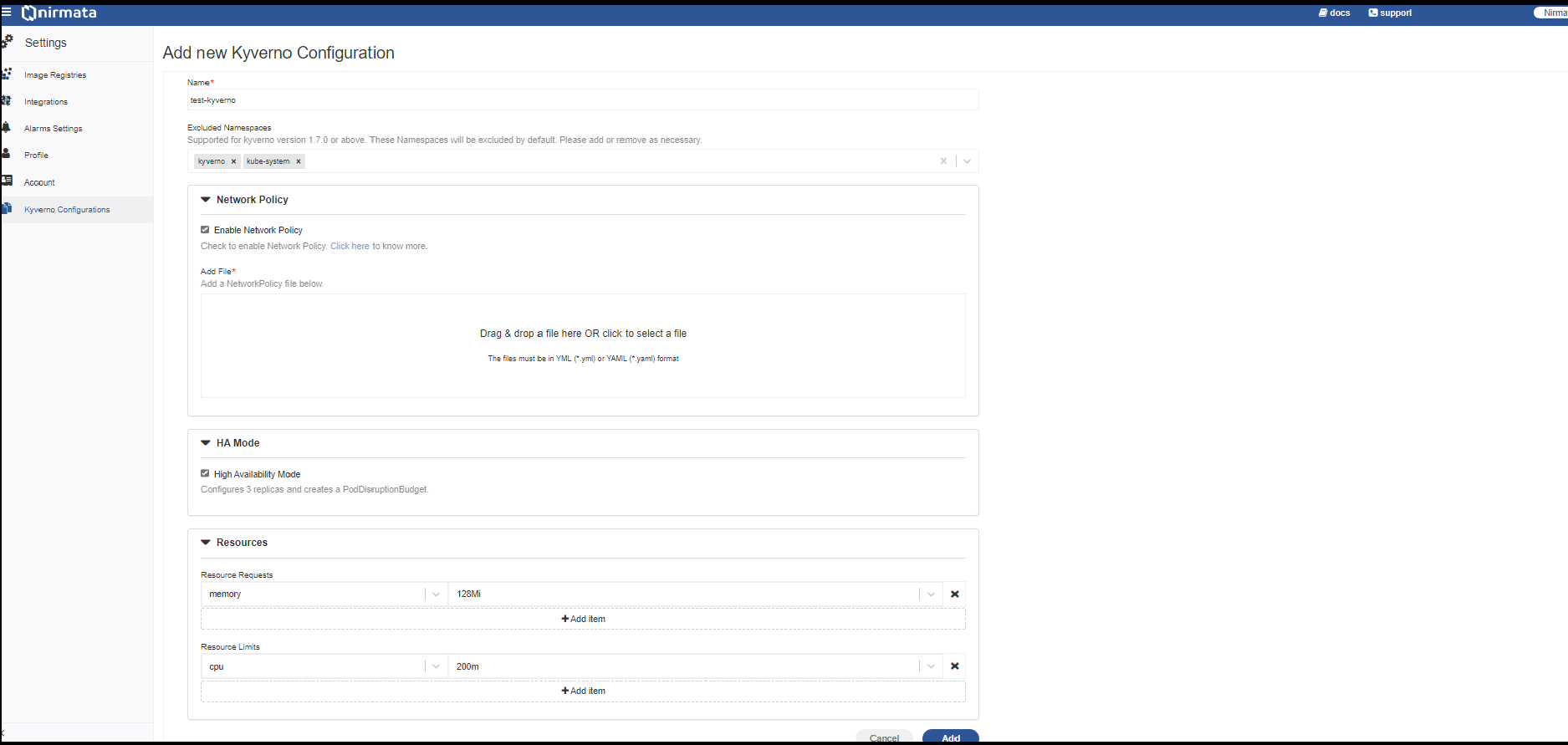Open the support link in header
Image resolution: width=1568 pixels, height=745 pixels.
pyautogui.click(x=1391, y=13)
